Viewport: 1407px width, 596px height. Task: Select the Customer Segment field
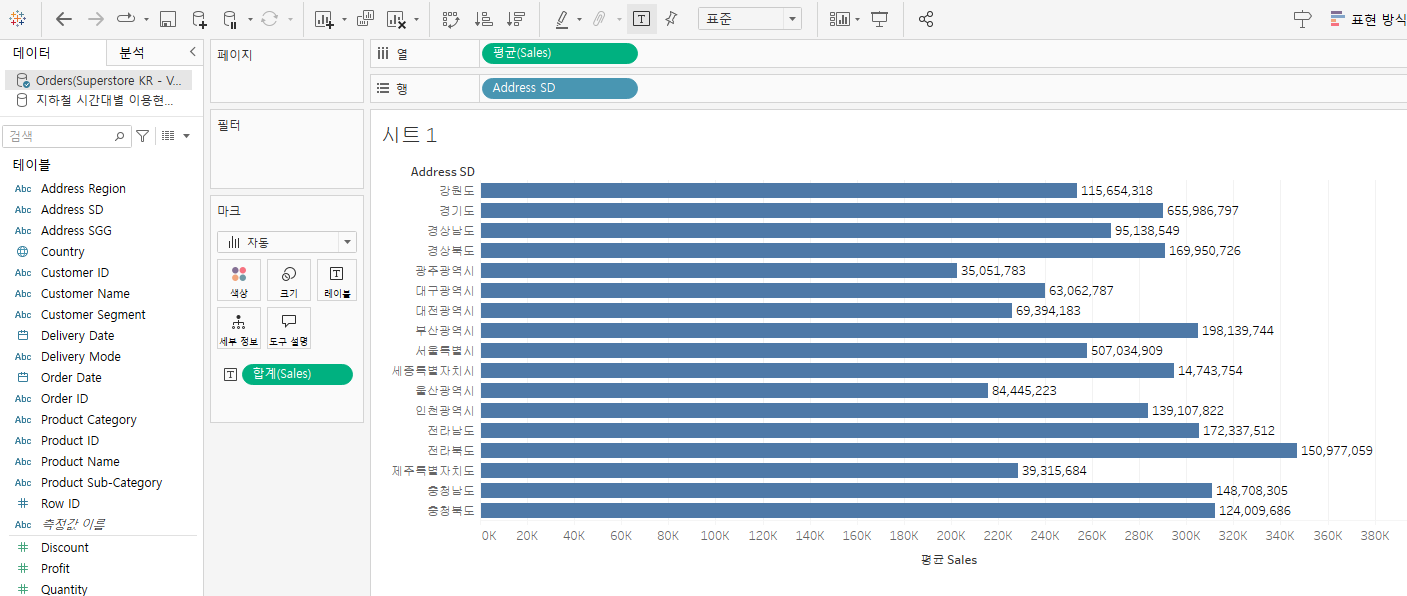point(93,315)
